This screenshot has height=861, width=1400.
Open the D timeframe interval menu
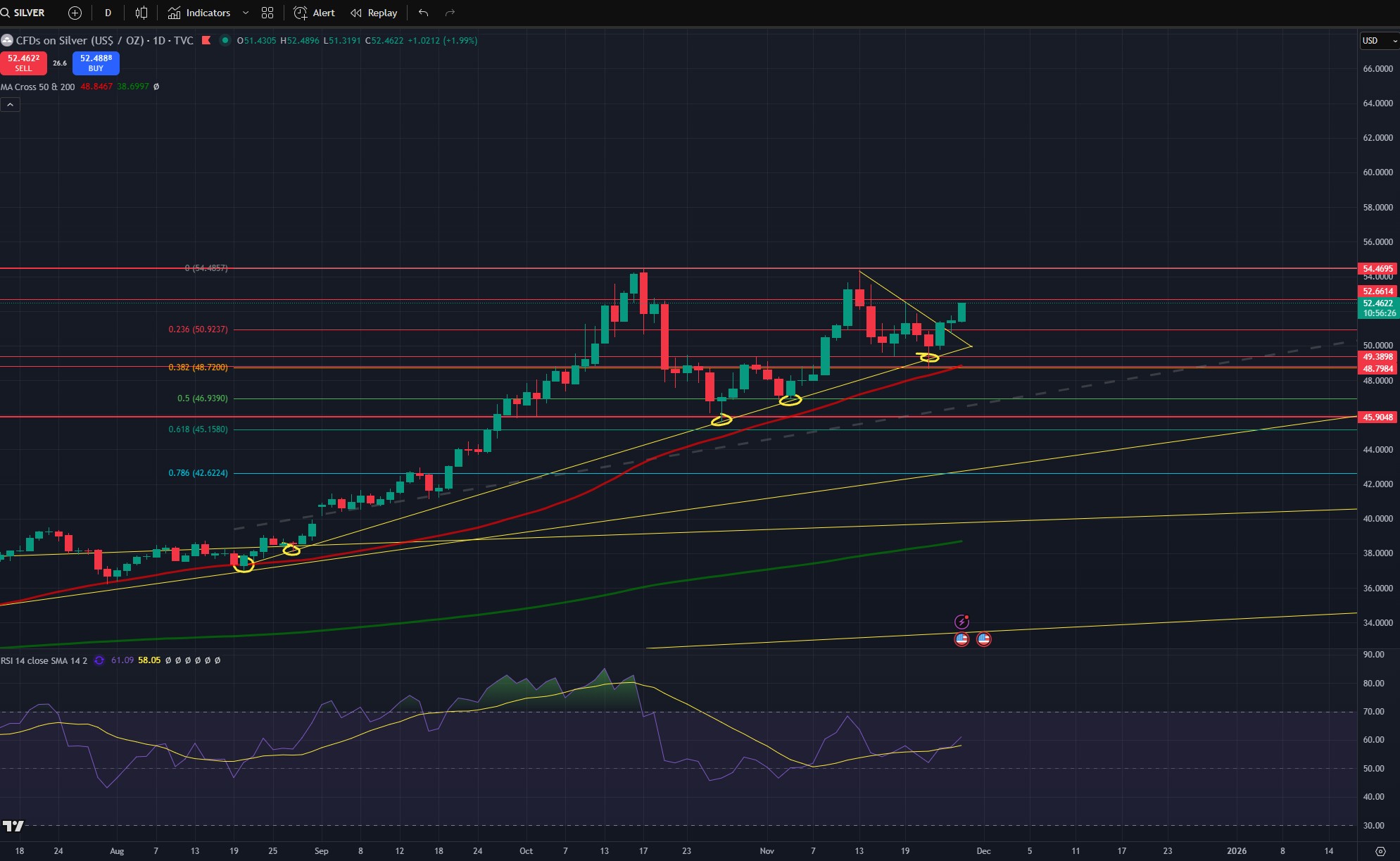(108, 13)
